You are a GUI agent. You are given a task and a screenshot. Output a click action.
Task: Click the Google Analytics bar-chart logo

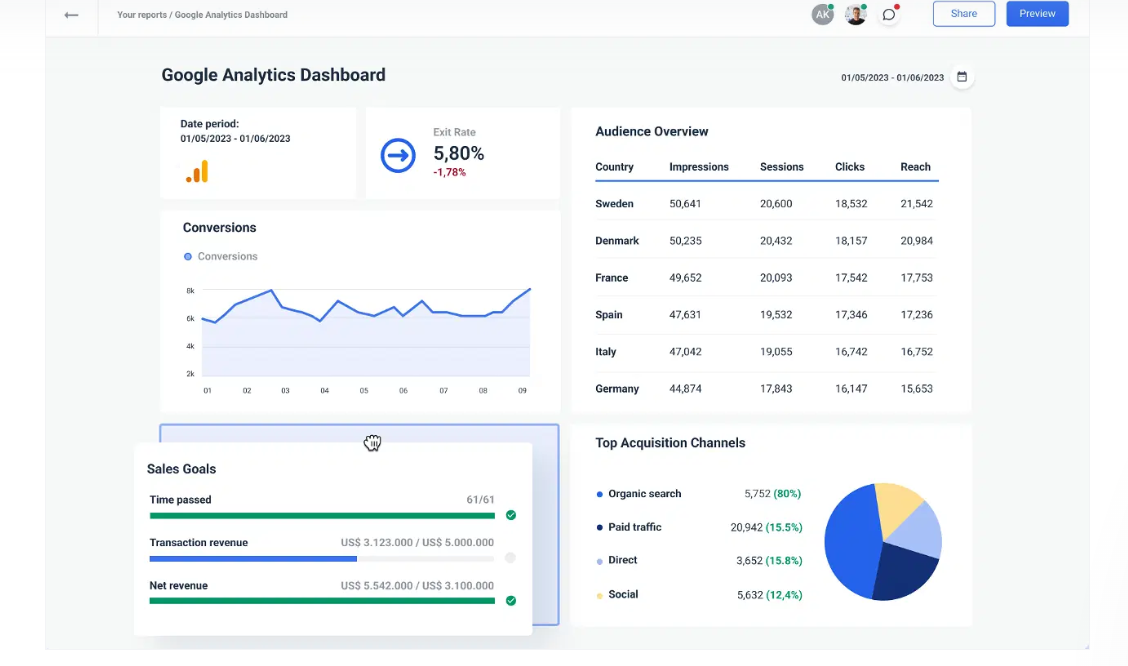click(197, 171)
